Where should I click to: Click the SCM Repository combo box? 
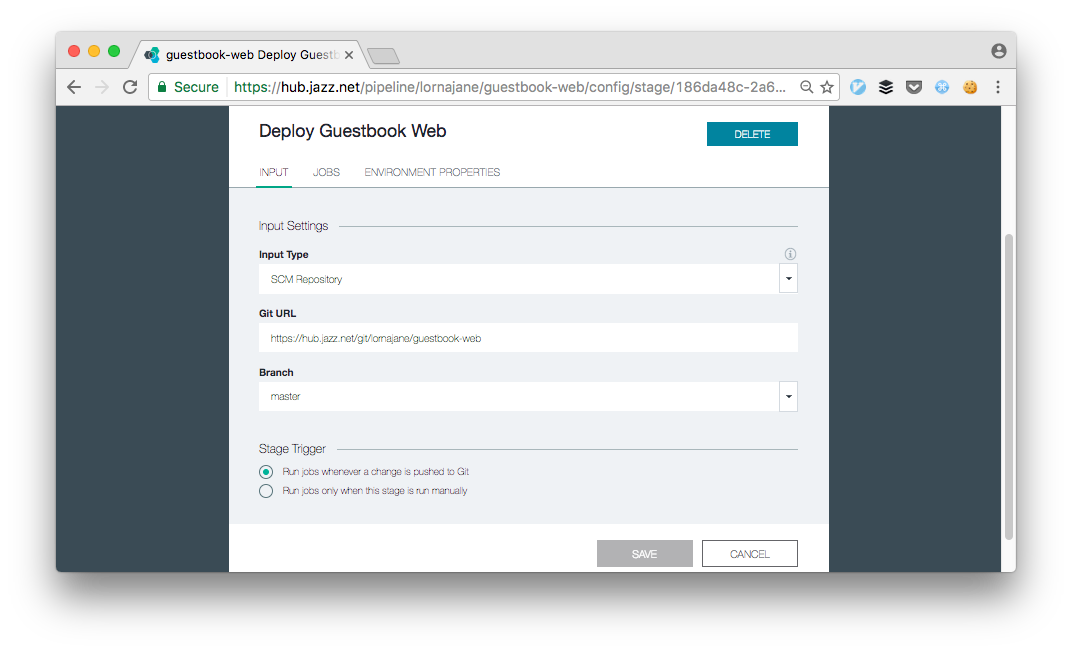click(528, 279)
